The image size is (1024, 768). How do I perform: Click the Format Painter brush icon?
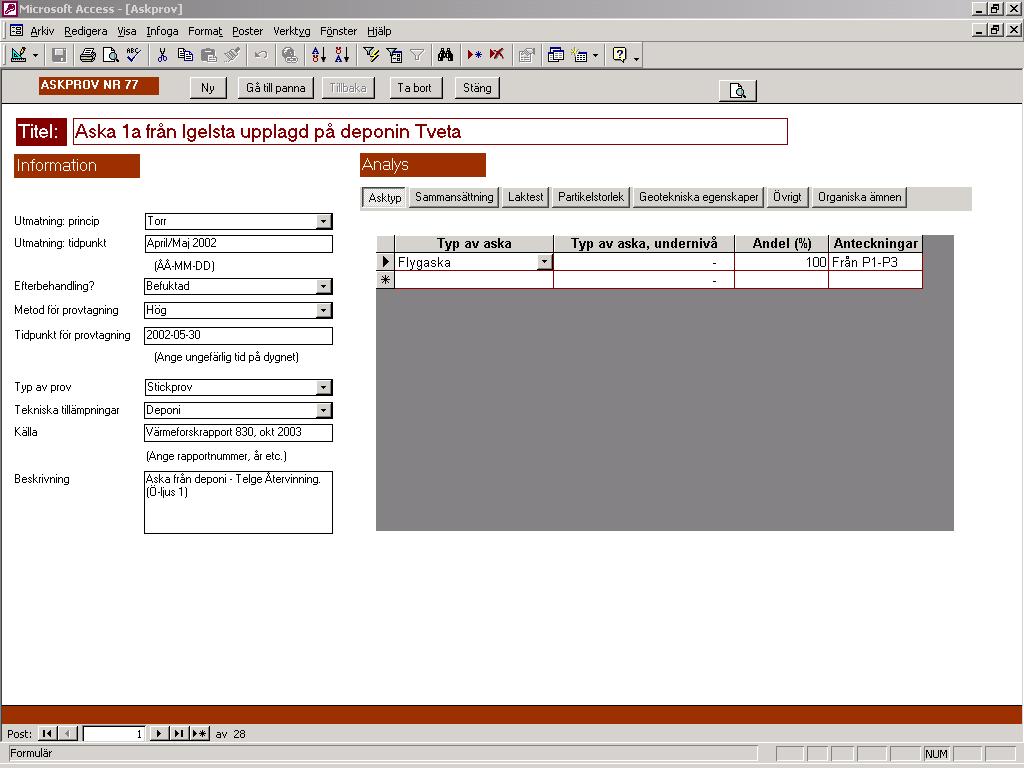click(x=232, y=55)
